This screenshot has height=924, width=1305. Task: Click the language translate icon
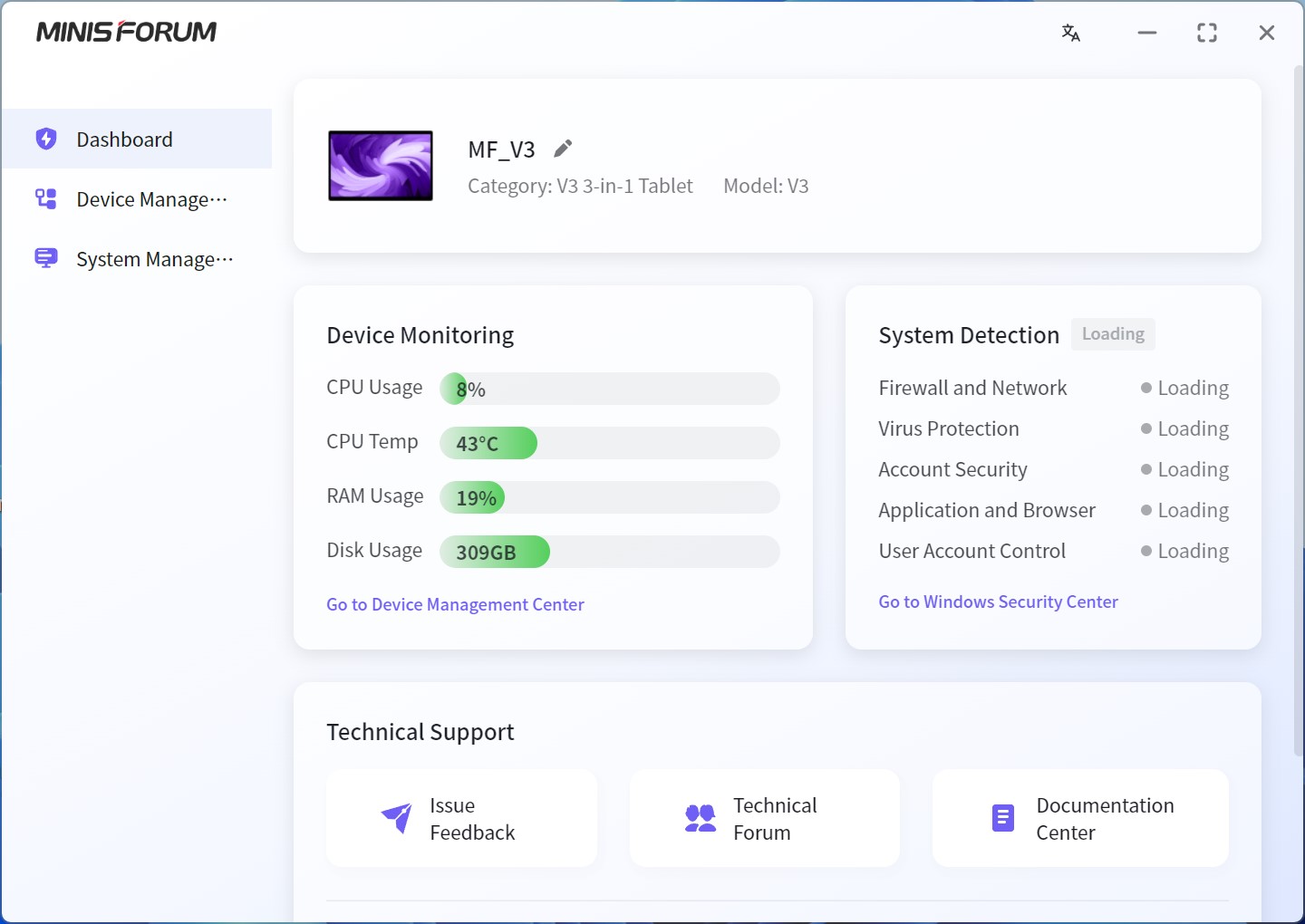pyautogui.click(x=1070, y=34)
